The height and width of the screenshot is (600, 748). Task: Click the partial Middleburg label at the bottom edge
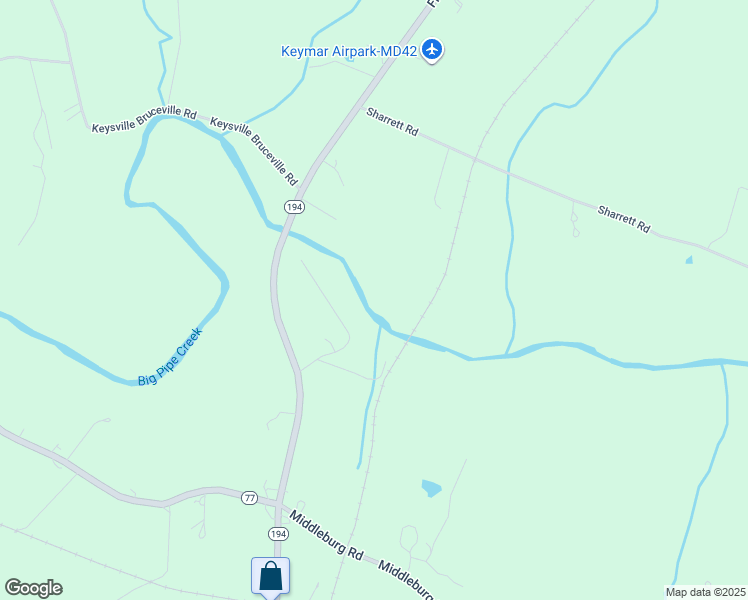405,580
